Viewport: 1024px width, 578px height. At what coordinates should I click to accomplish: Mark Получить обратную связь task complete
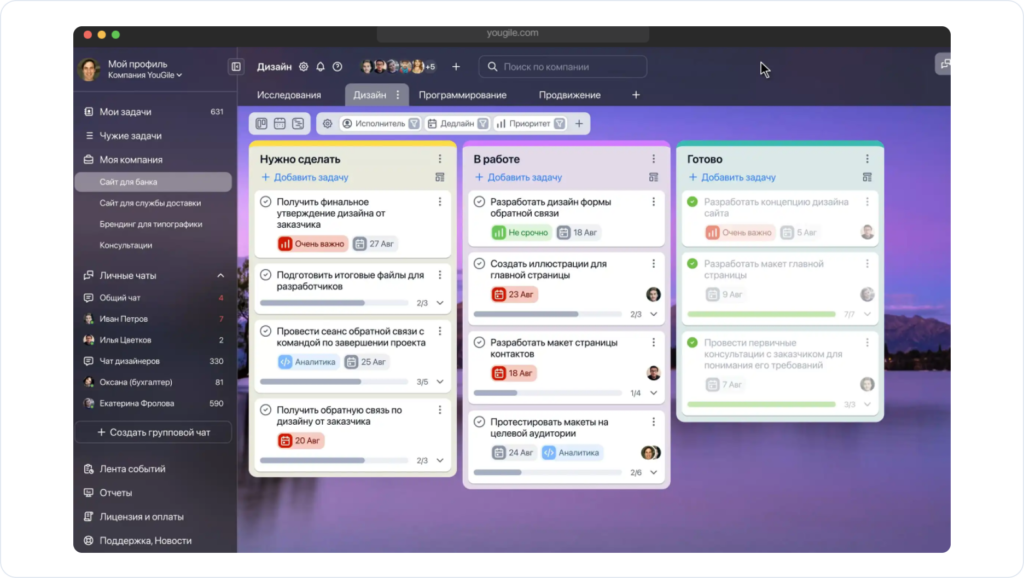[266, 410]
